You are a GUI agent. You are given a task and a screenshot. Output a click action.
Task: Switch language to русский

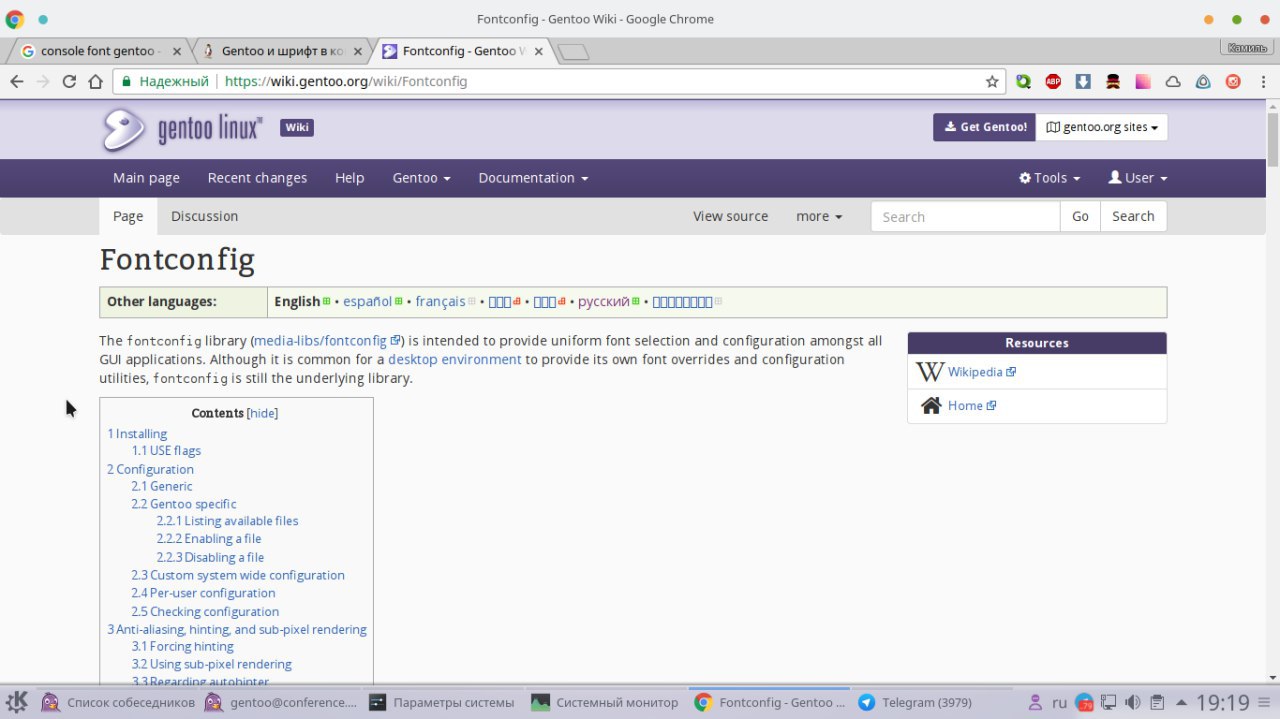(604, 301)
